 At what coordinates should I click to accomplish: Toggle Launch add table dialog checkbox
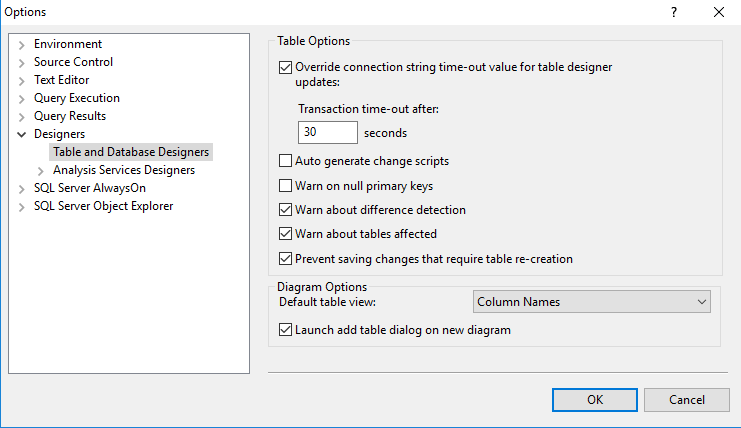[285, 330]
